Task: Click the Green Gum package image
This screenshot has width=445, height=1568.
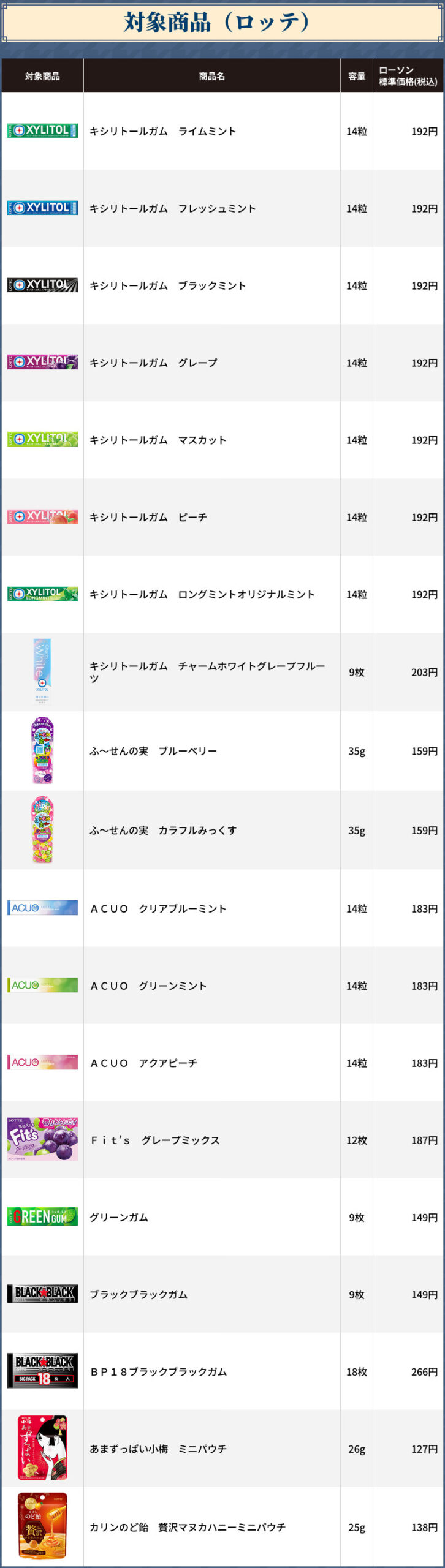Action: (42, 1216)
